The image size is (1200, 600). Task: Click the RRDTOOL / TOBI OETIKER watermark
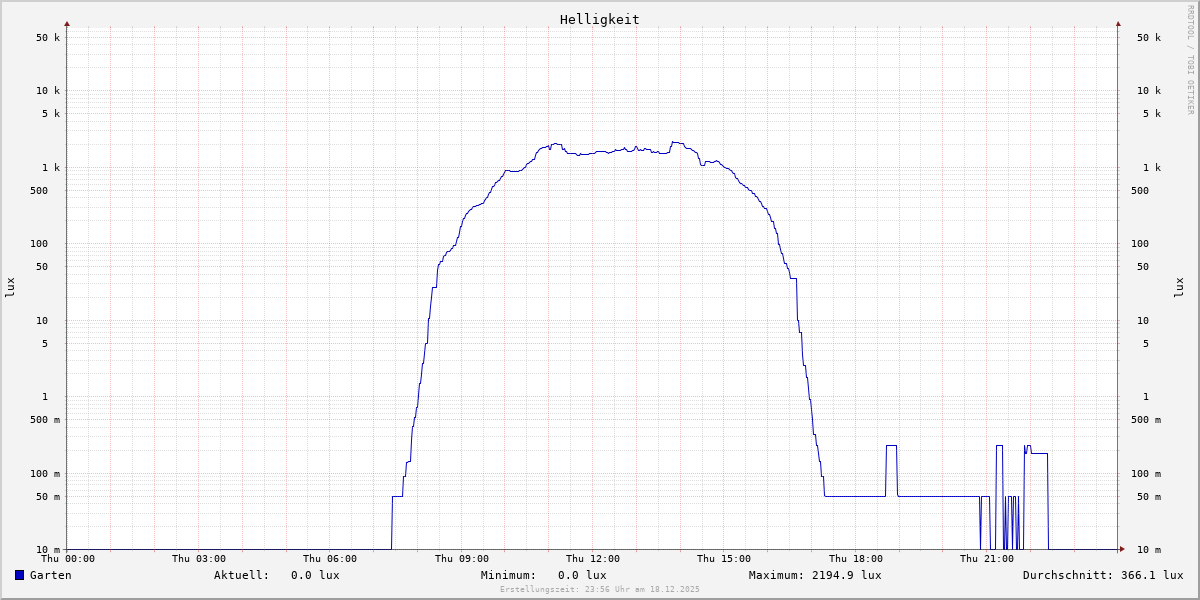1190,60
